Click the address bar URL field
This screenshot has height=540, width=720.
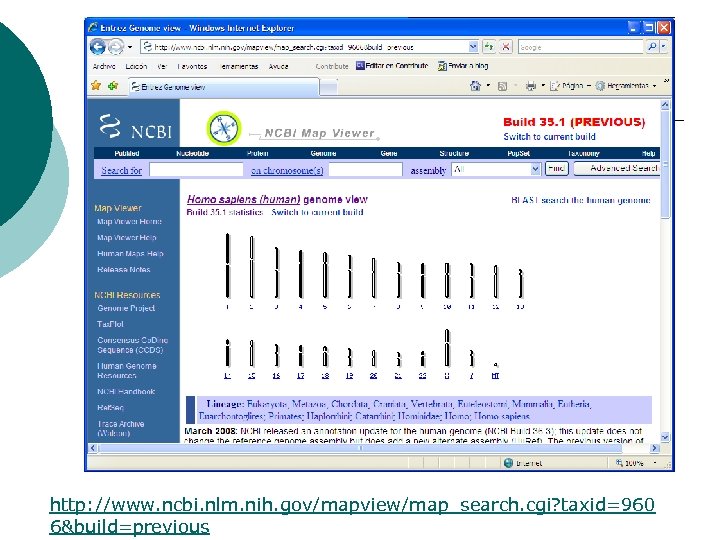click(305, 47)
